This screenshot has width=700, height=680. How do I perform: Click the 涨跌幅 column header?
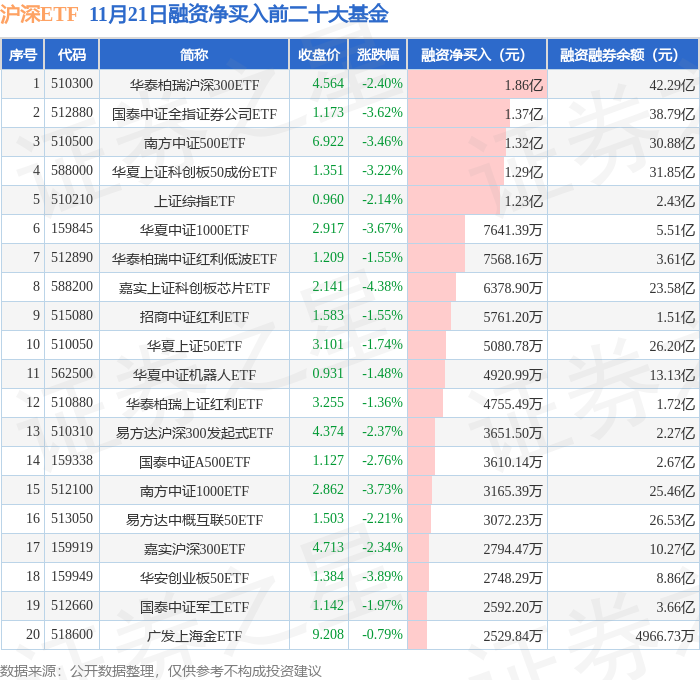378,54
